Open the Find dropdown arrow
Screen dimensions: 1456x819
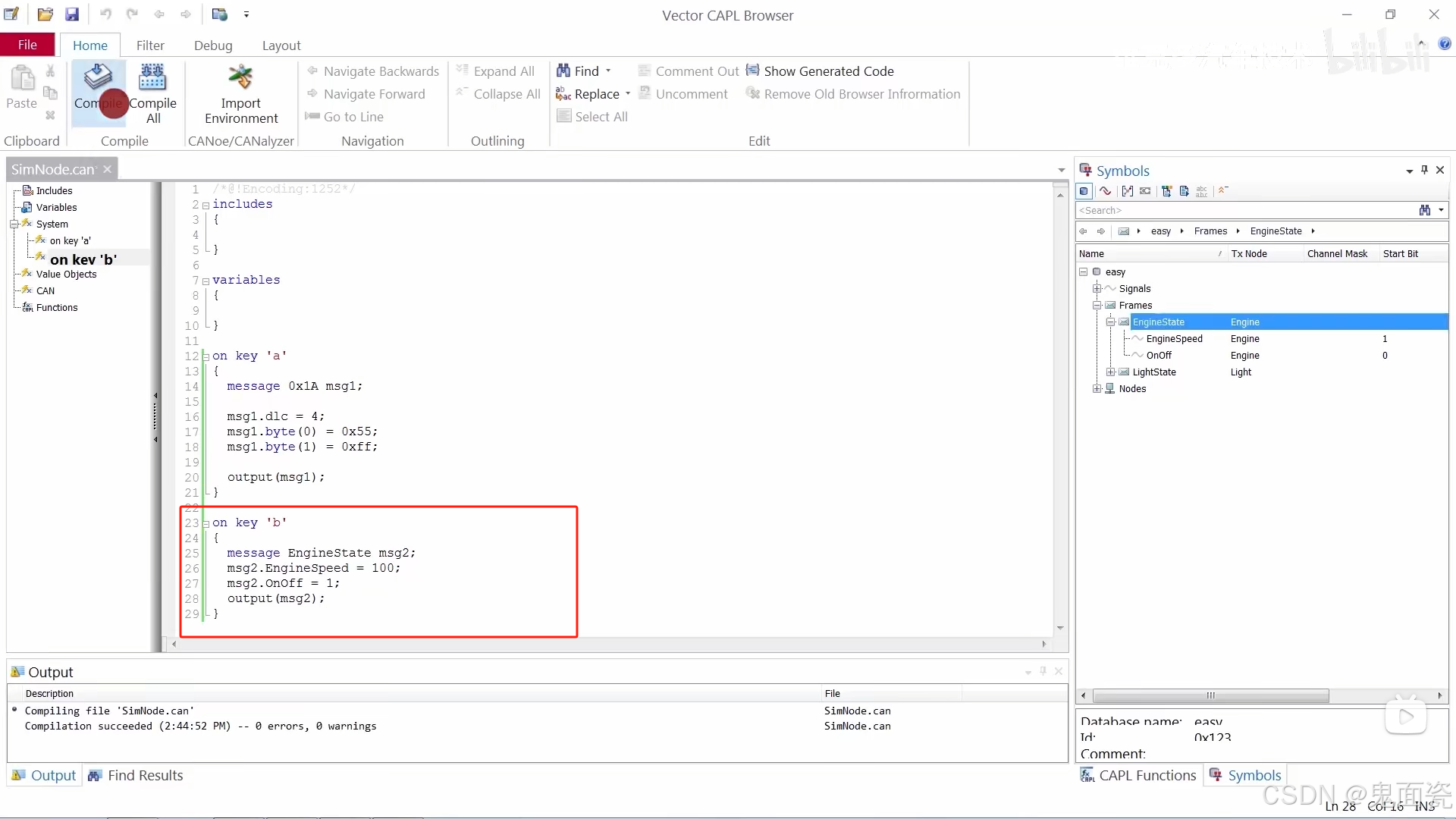608,71
